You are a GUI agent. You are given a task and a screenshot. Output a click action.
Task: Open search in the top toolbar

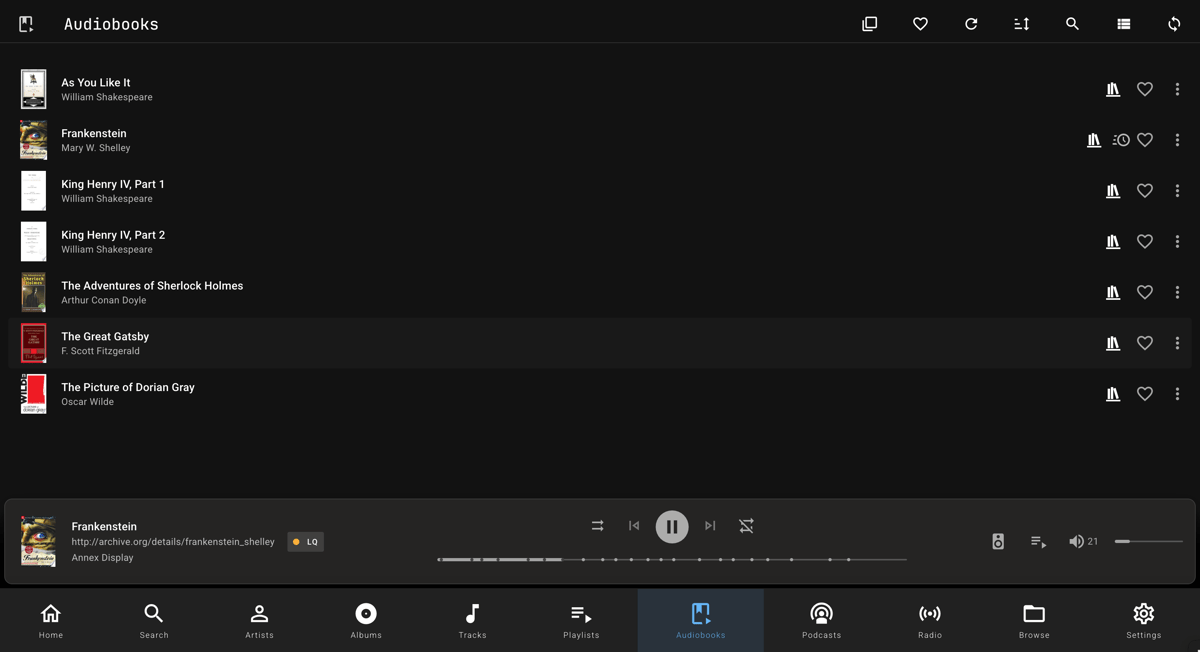1072,23
